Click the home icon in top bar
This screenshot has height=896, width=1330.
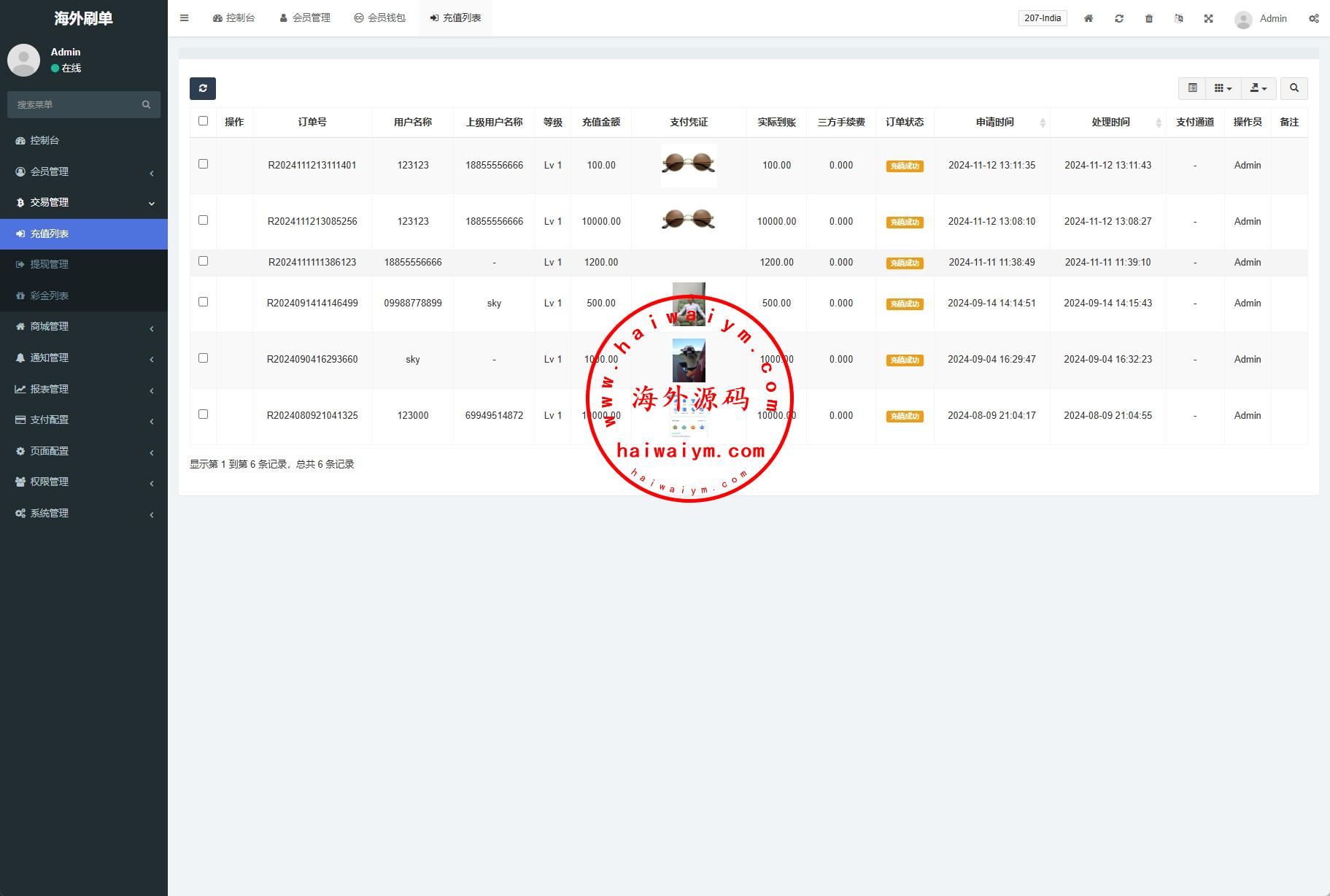pos(1088,18)
